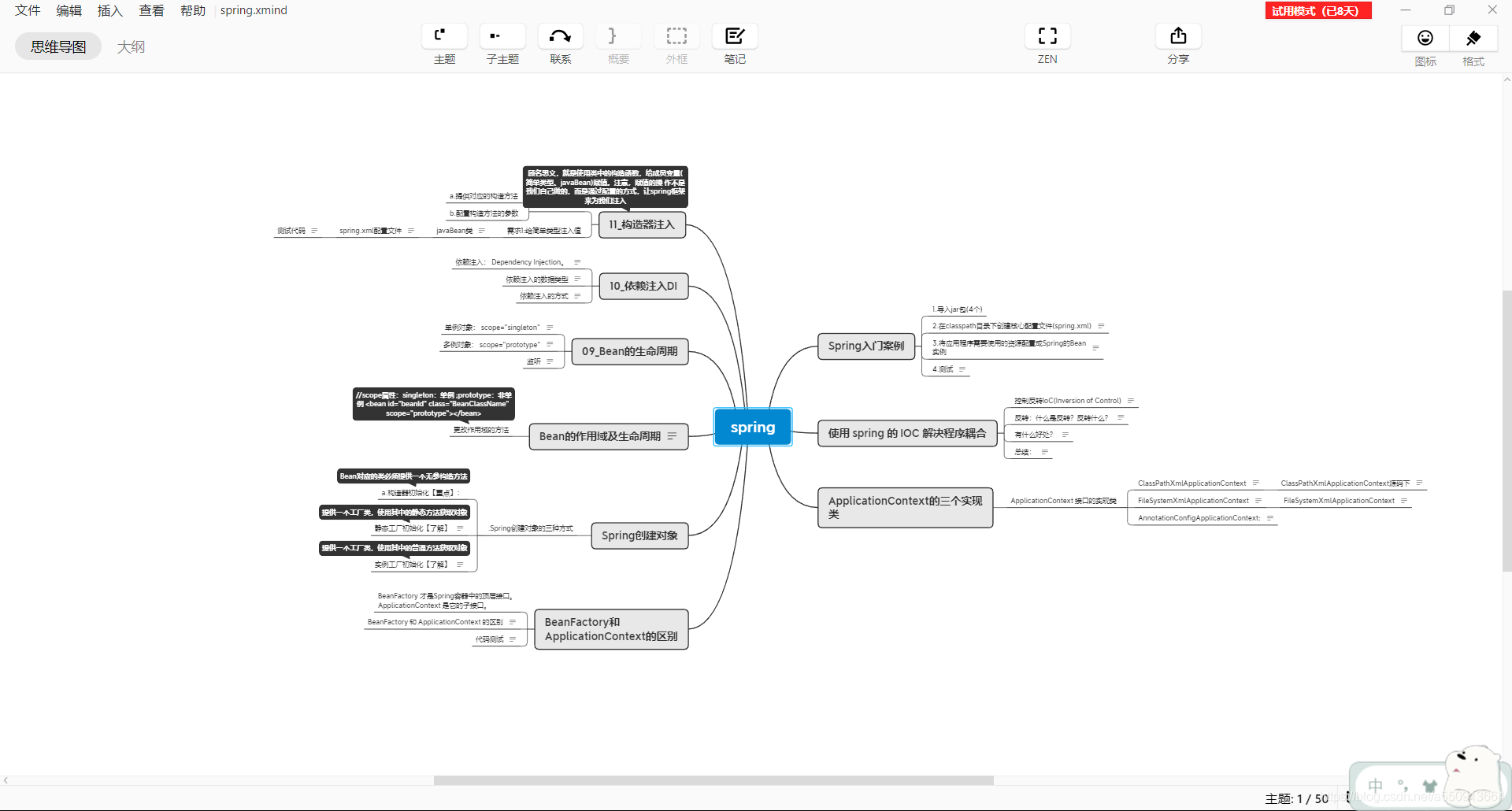Image resolution: width=1512 pixels, height=811 pixels.
Task: Add a 子主题 (Subtopic) via toolbar
Action: click(x=502, y=36)
